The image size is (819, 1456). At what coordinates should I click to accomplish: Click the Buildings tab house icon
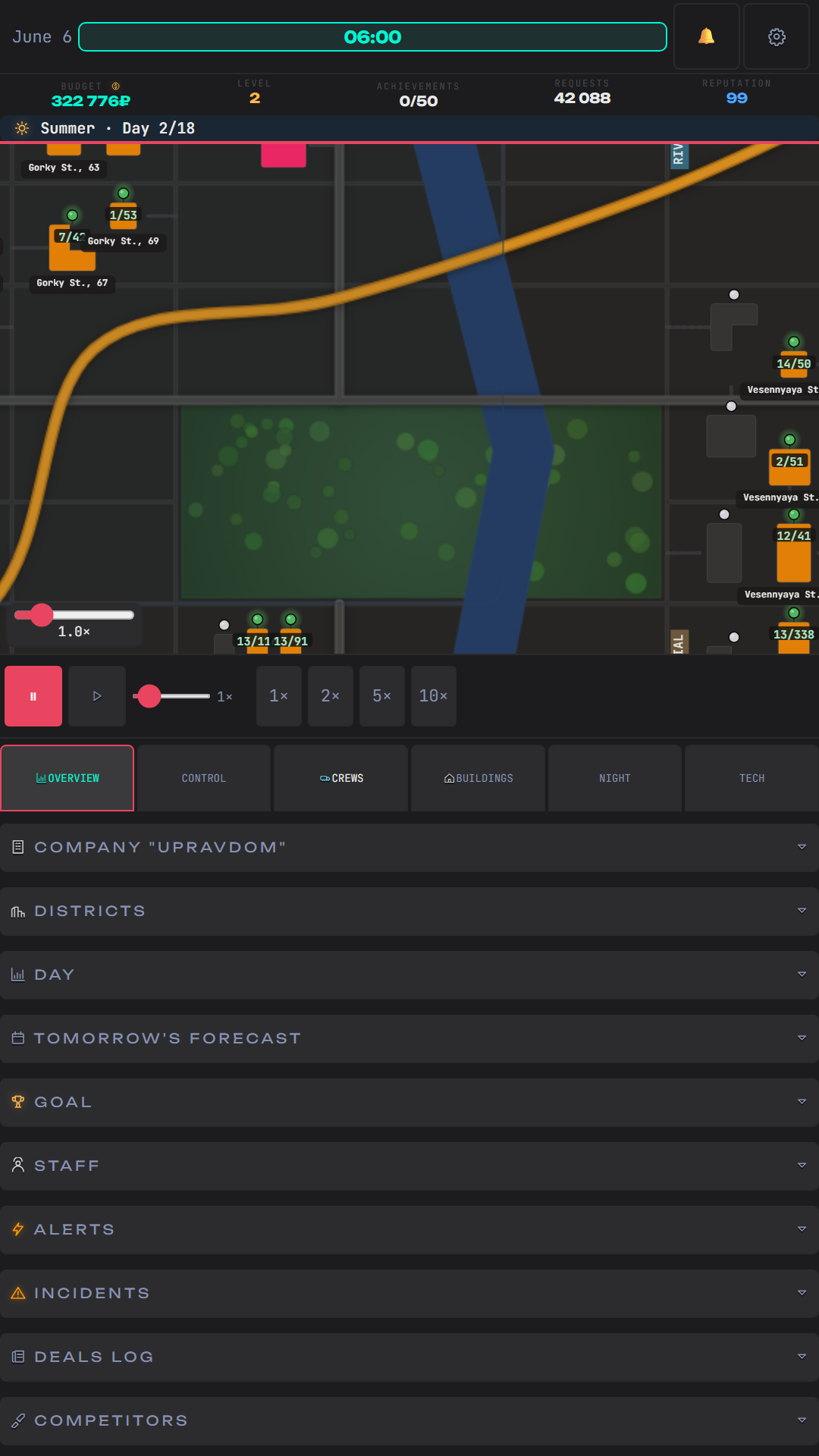[449, 778]
